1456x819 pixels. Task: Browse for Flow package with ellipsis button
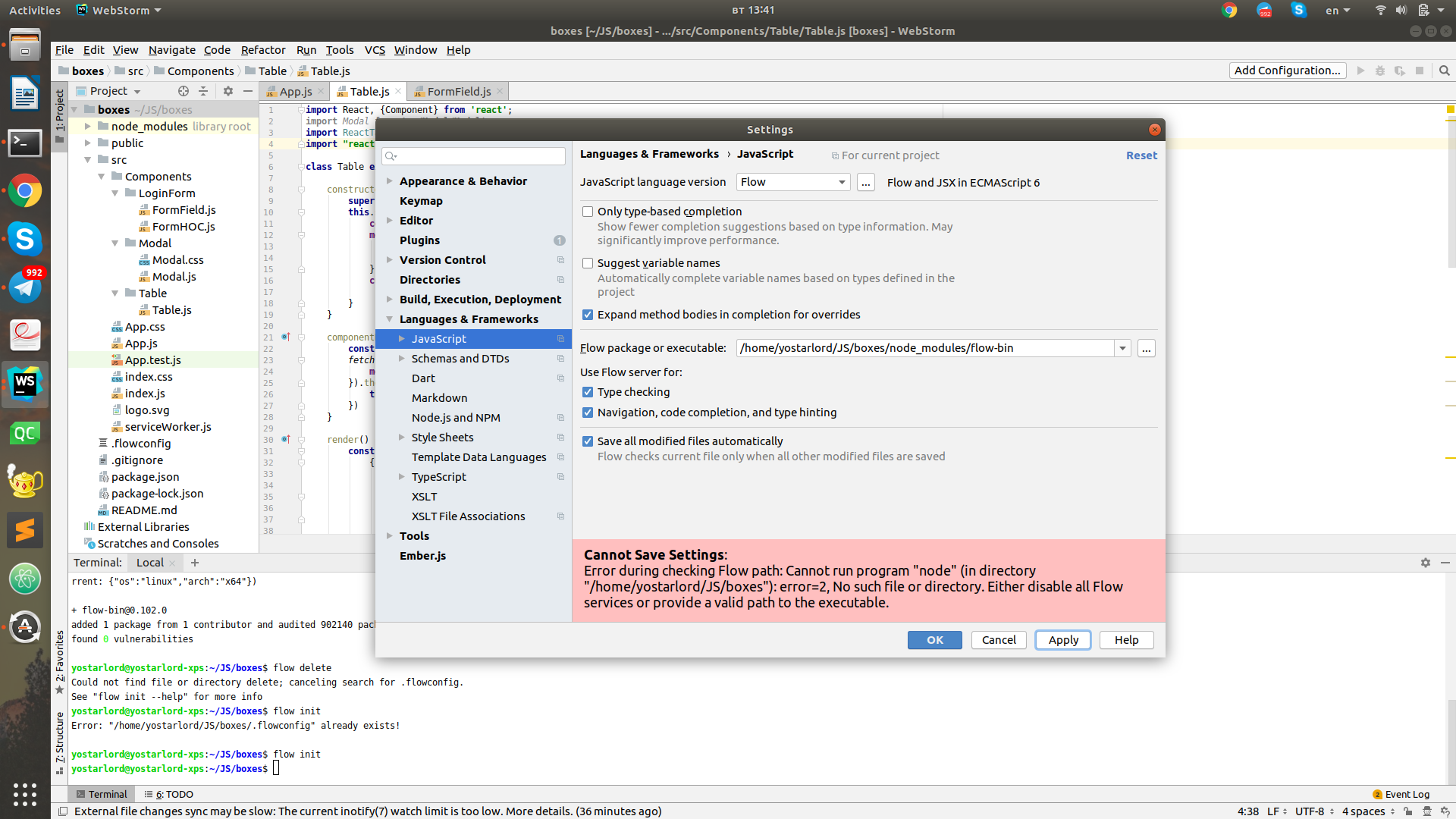click(1147, 348)
